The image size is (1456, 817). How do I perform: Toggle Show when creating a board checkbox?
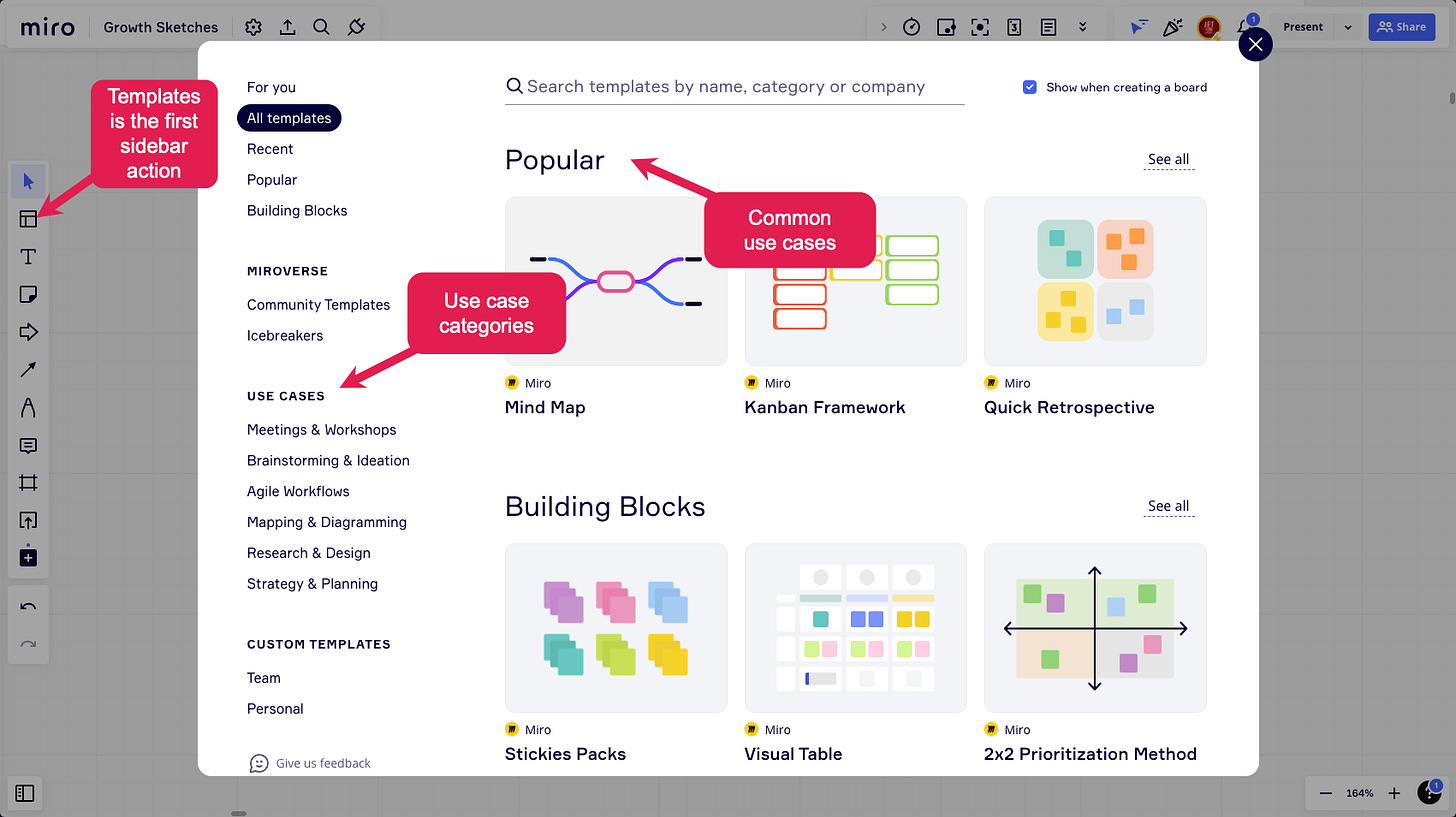click(1030, 87)
